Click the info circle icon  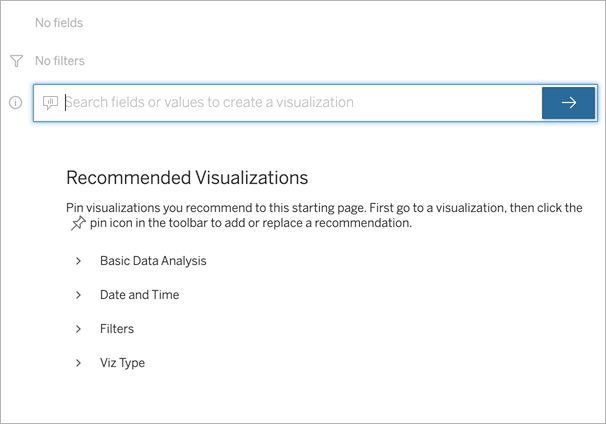click(16, 102)
